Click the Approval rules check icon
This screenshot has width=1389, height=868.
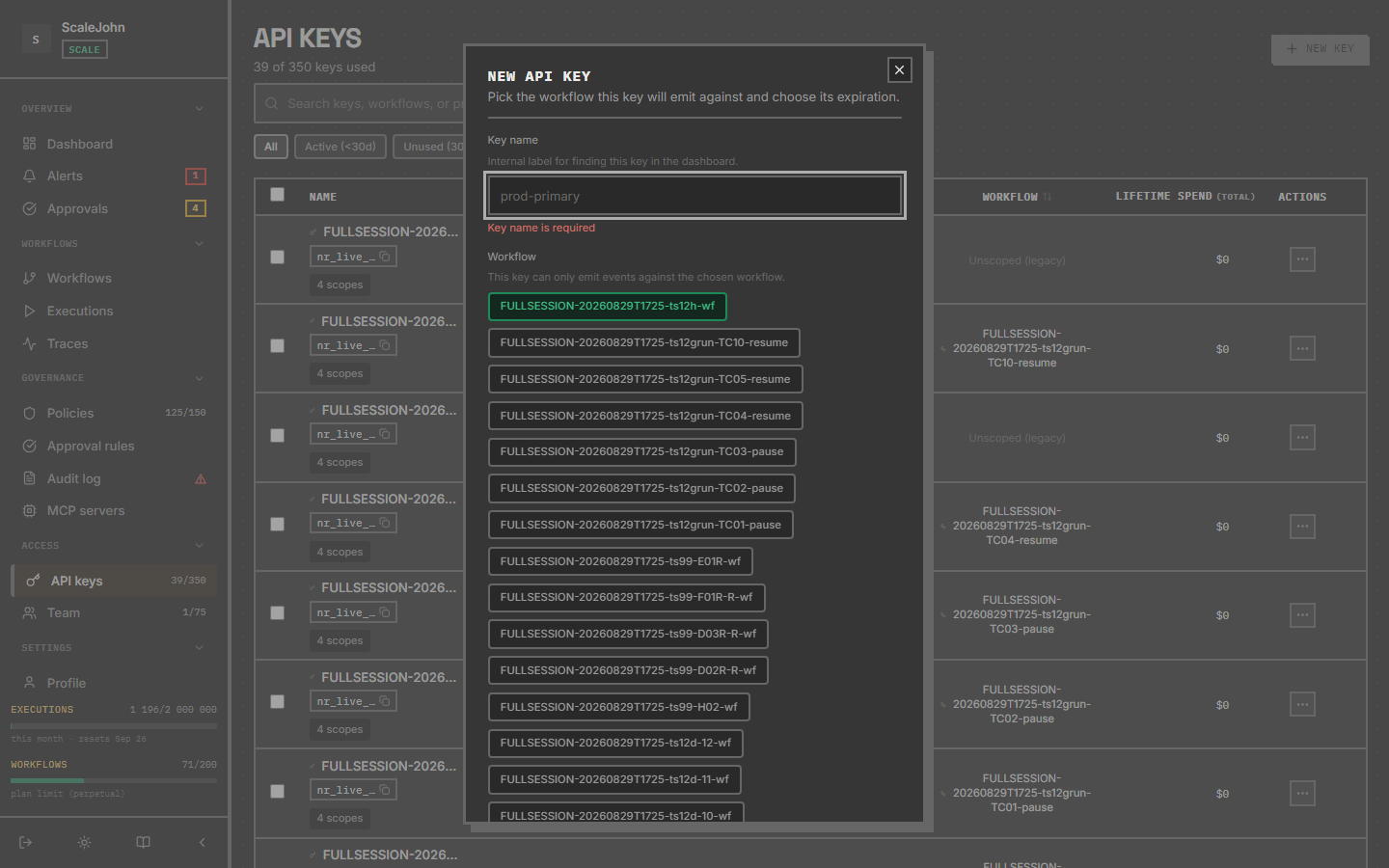(29, 446)
